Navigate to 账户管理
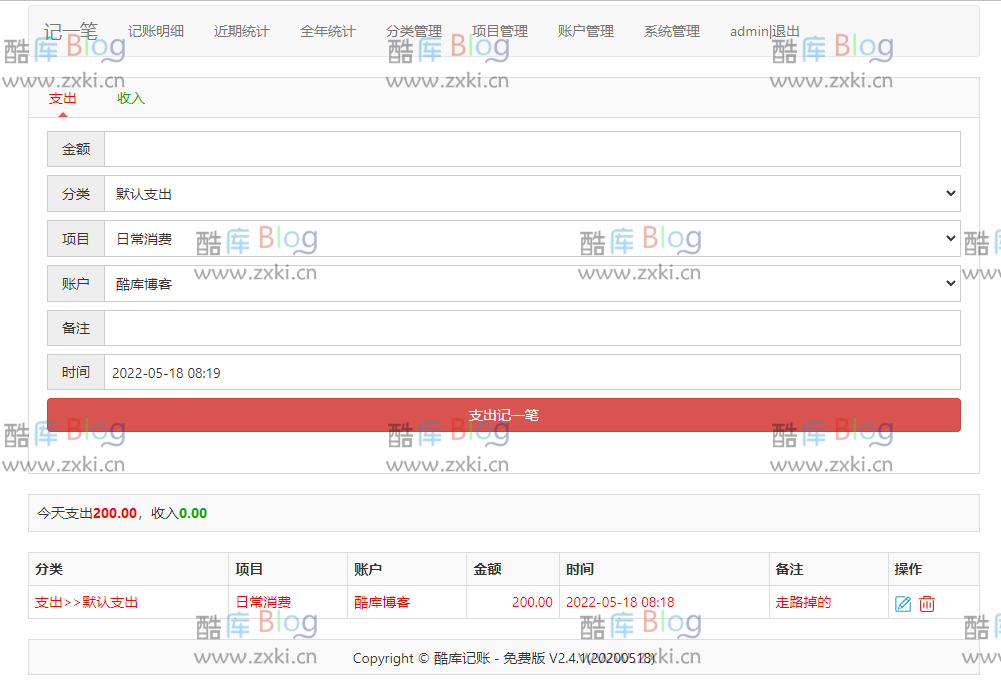Viewport: 1001px width, 690px height. click(x=585, y=30)
